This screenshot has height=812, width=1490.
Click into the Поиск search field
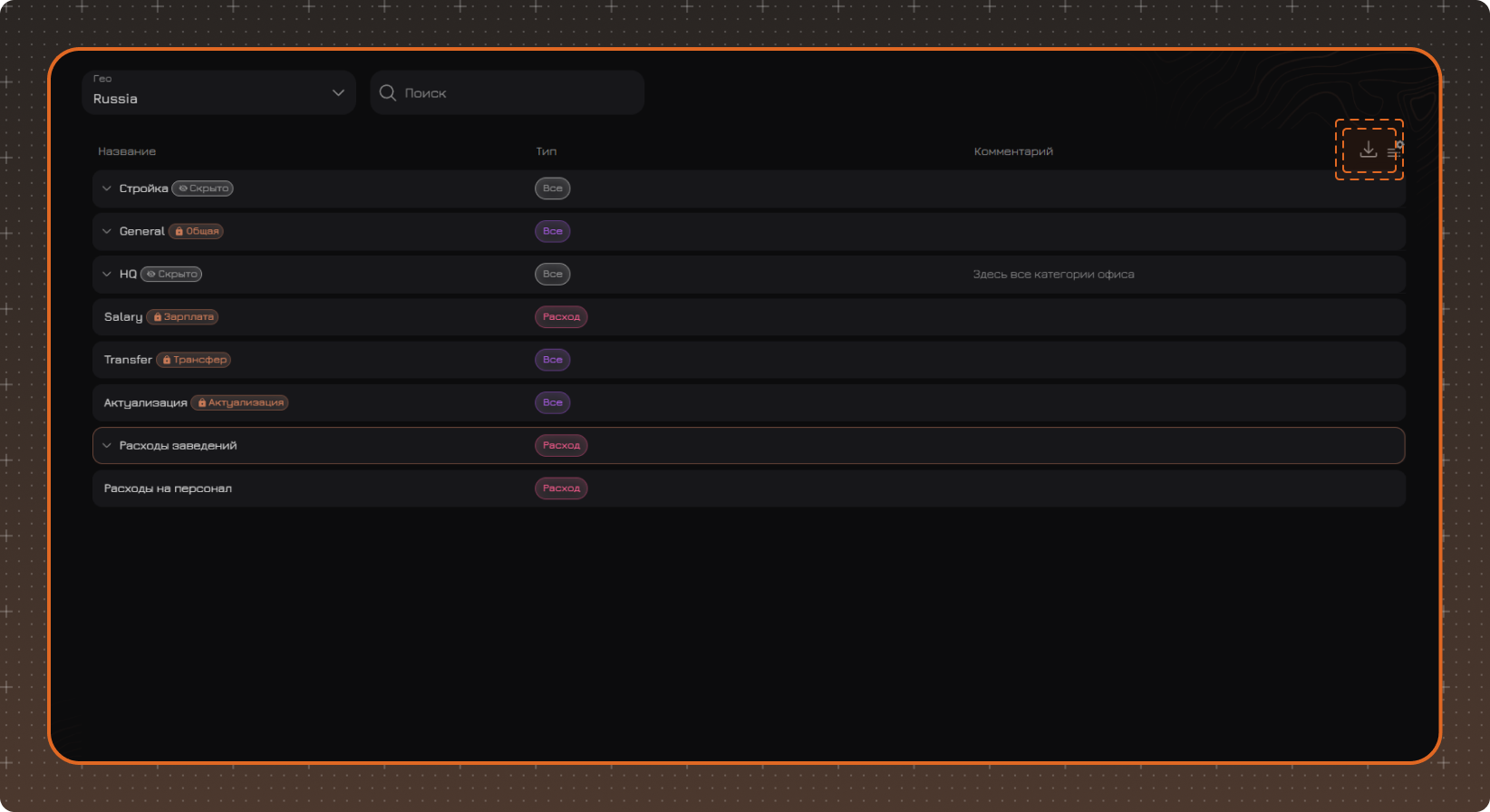click(508, 92)
